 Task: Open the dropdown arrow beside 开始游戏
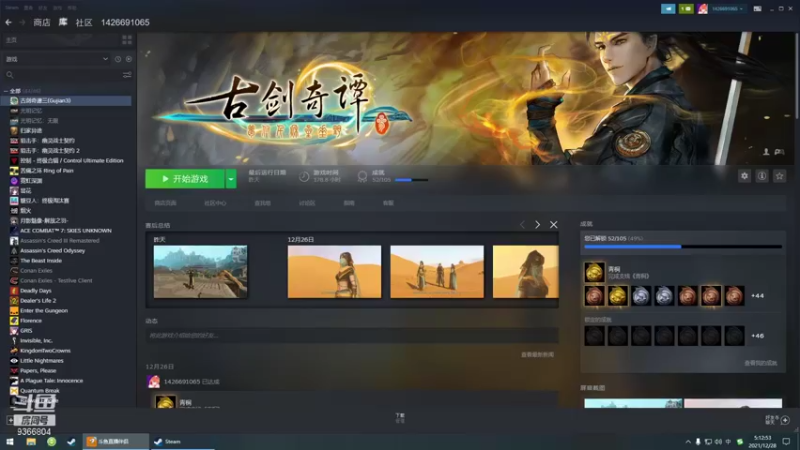tap(231, 179)
